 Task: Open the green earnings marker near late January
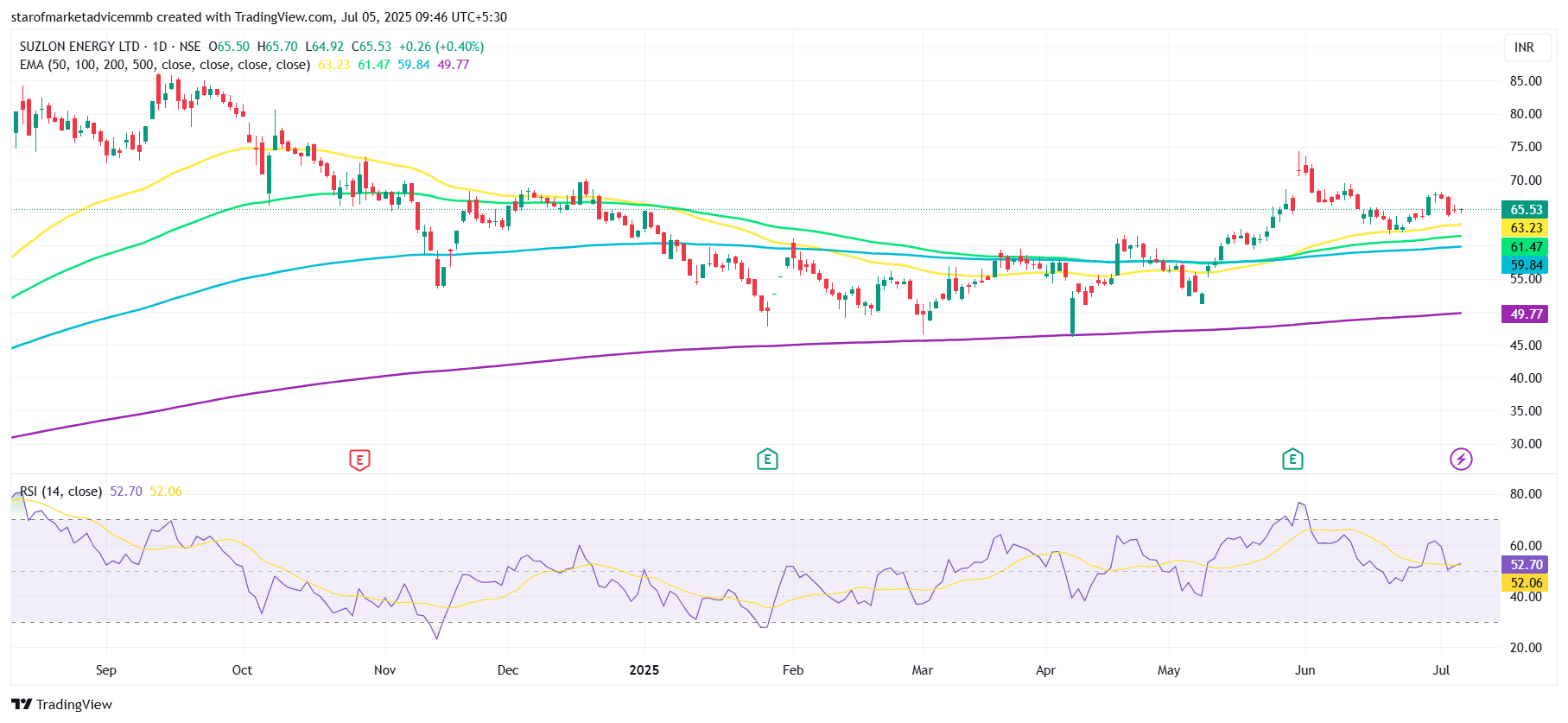(767, 460)
